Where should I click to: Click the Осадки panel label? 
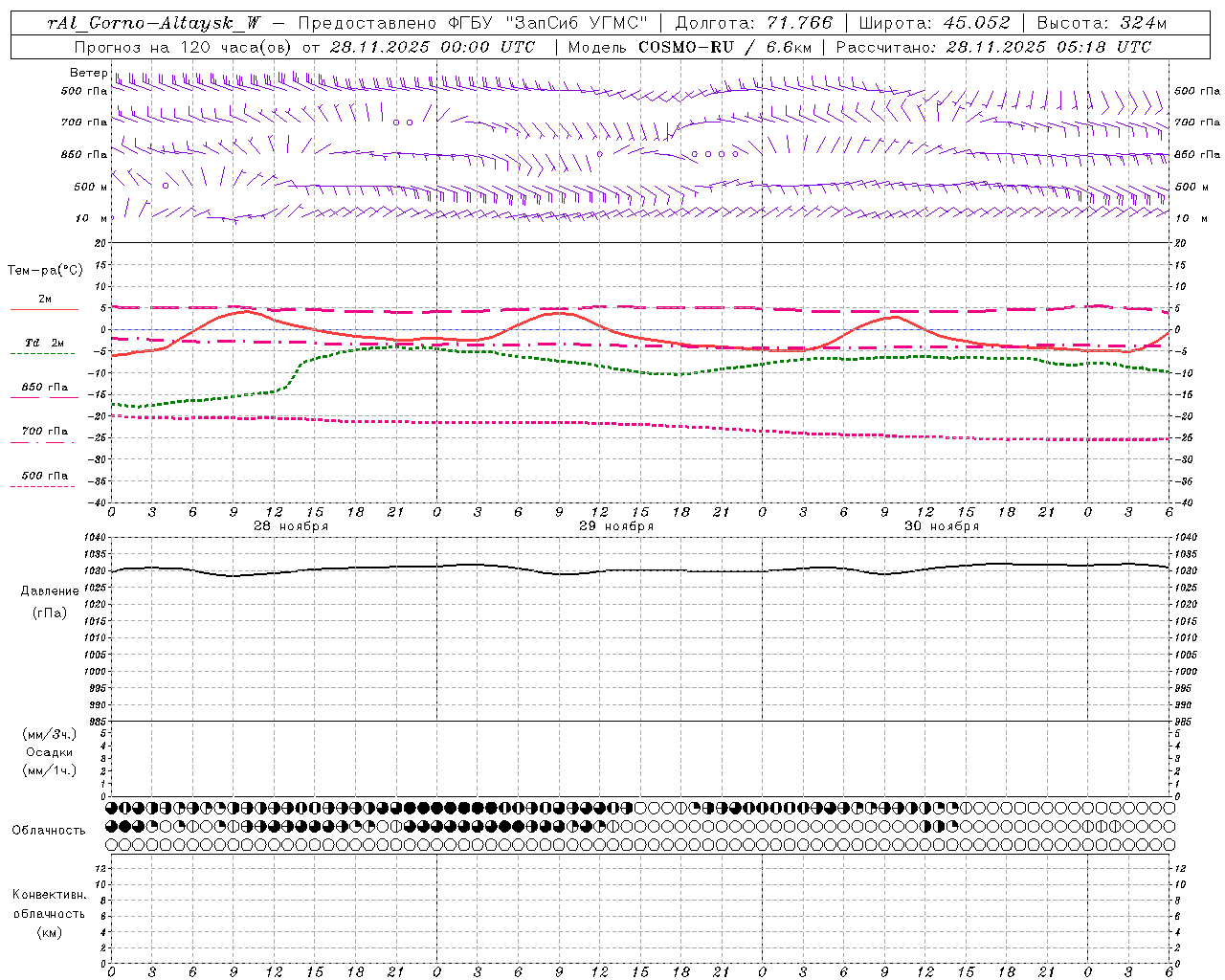50,753
